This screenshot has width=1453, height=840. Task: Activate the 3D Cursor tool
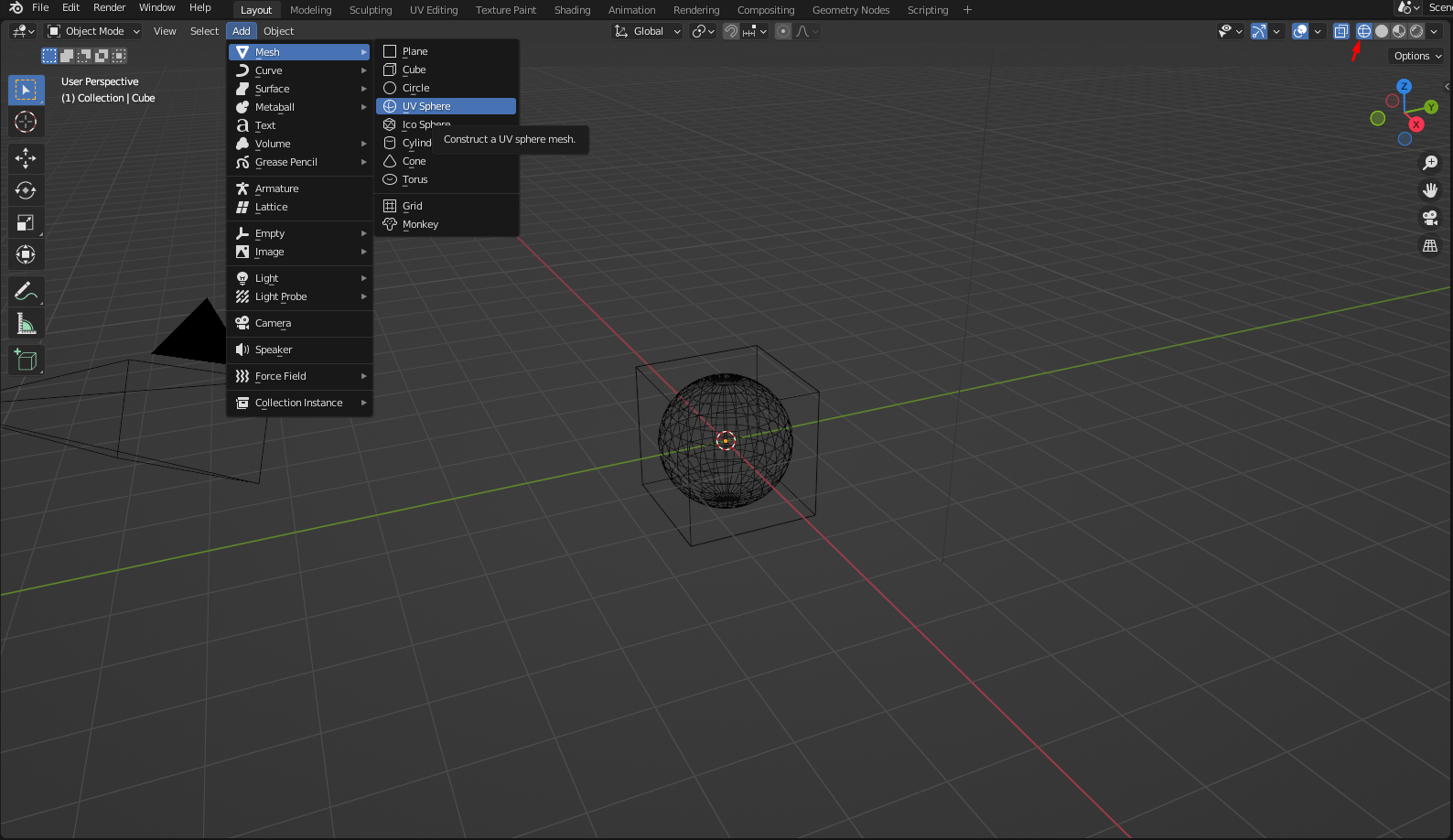click(x=26, y=122)
